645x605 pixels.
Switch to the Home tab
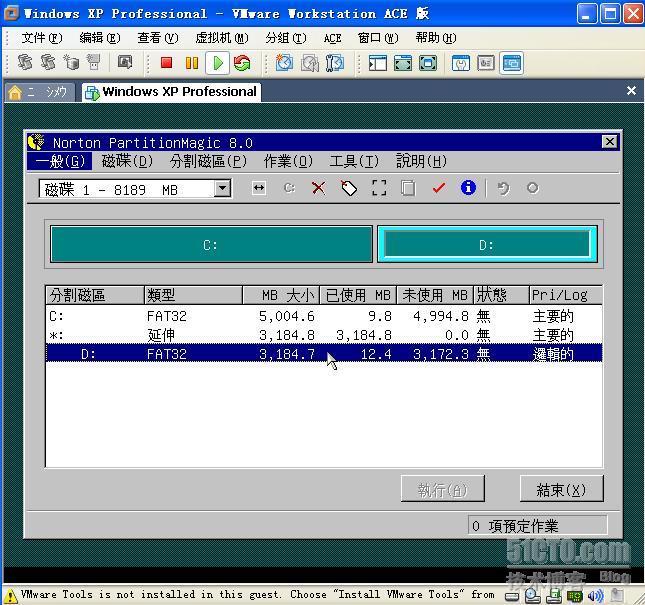40,92
